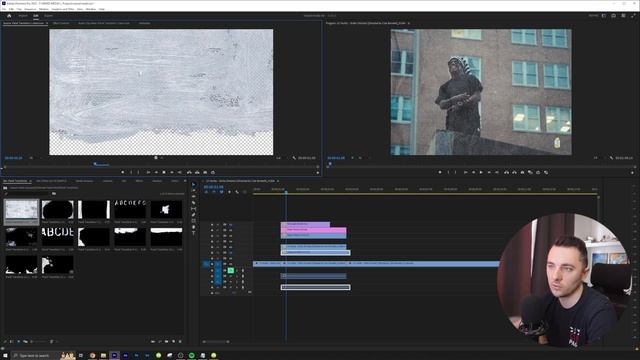Create new bin in Project panel
This screenshot has height=360, width=640.
pyautogui.click(x=167, y=341)
